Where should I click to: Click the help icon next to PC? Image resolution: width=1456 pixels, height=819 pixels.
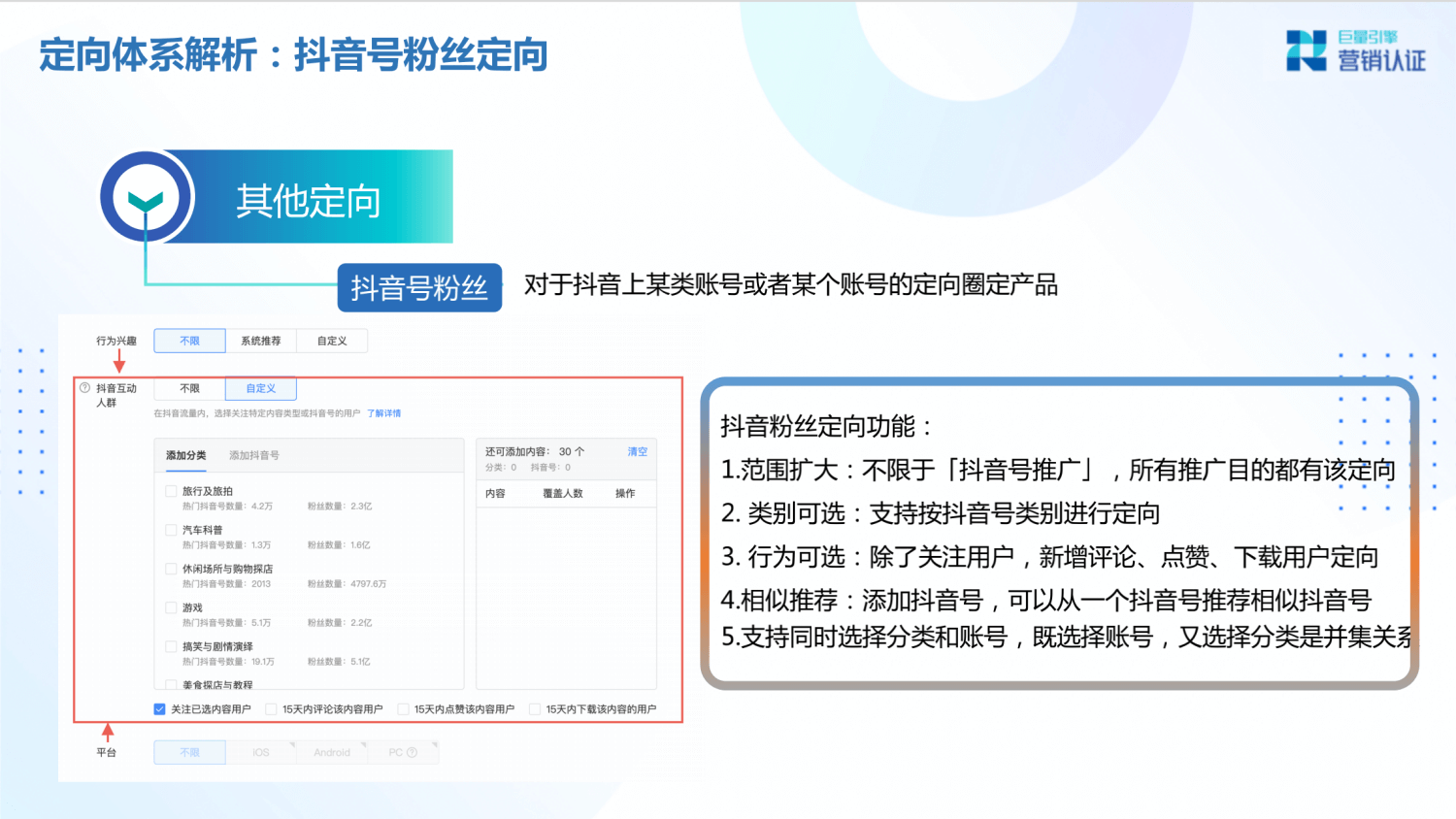(413, 752)
